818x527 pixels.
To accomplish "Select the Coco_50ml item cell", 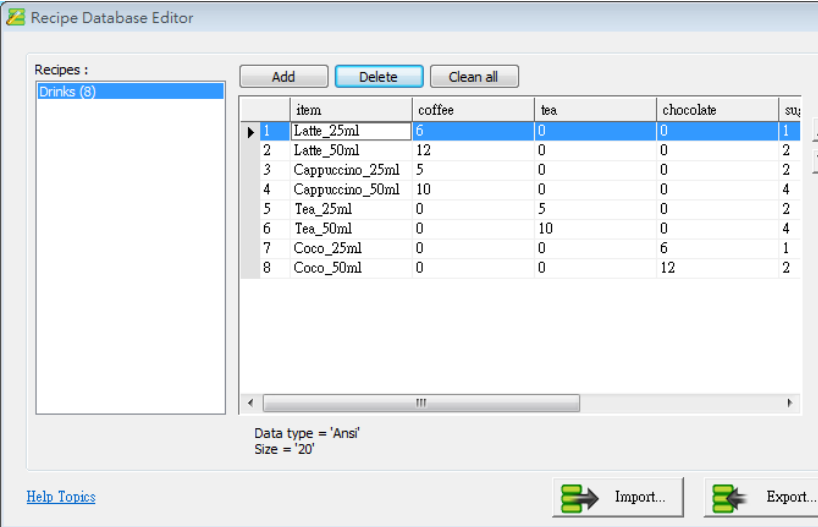I will pyautogui.click(x=351, y=268).
